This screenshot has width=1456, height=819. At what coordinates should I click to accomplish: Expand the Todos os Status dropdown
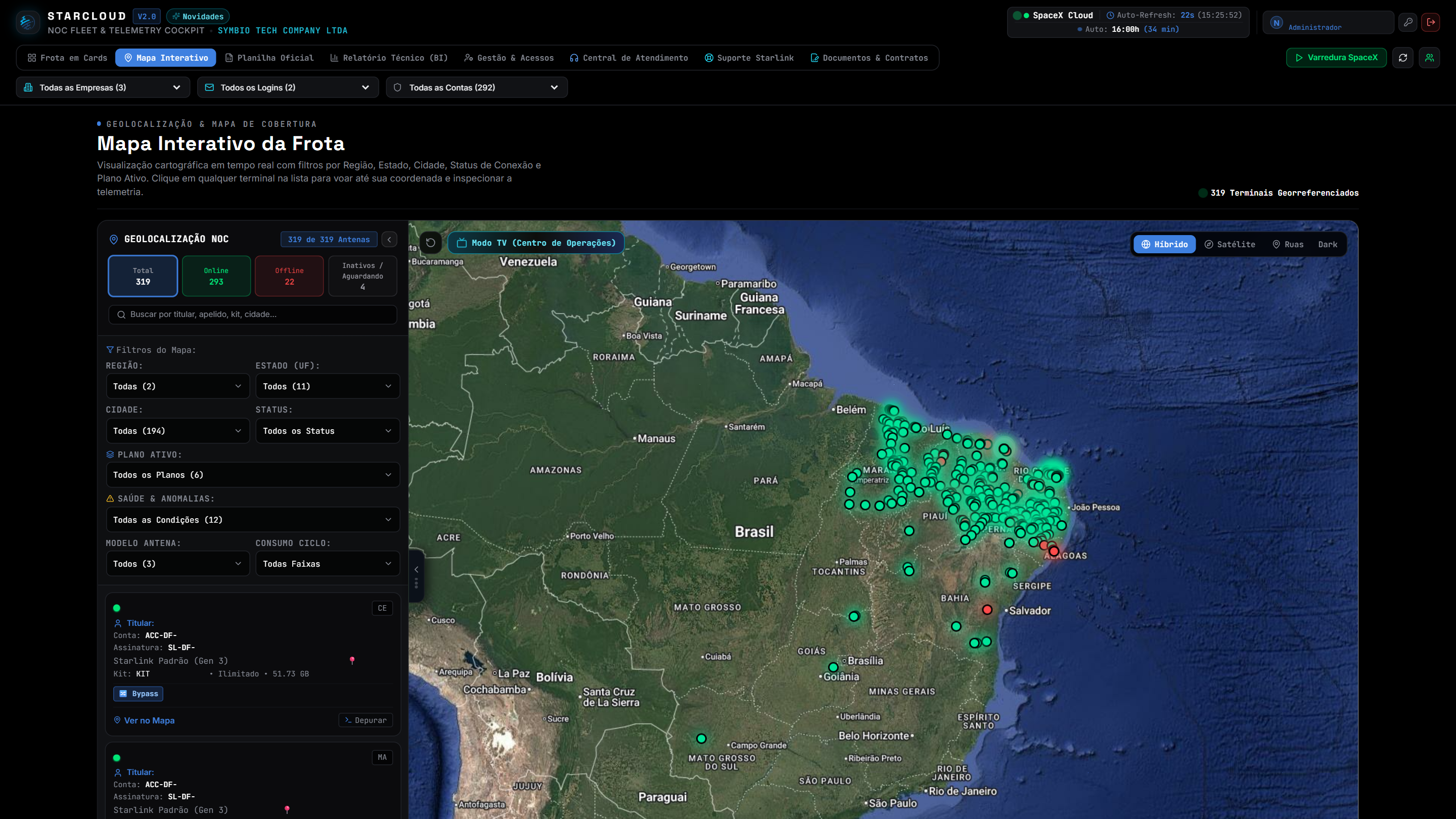(x=327, y=431)
